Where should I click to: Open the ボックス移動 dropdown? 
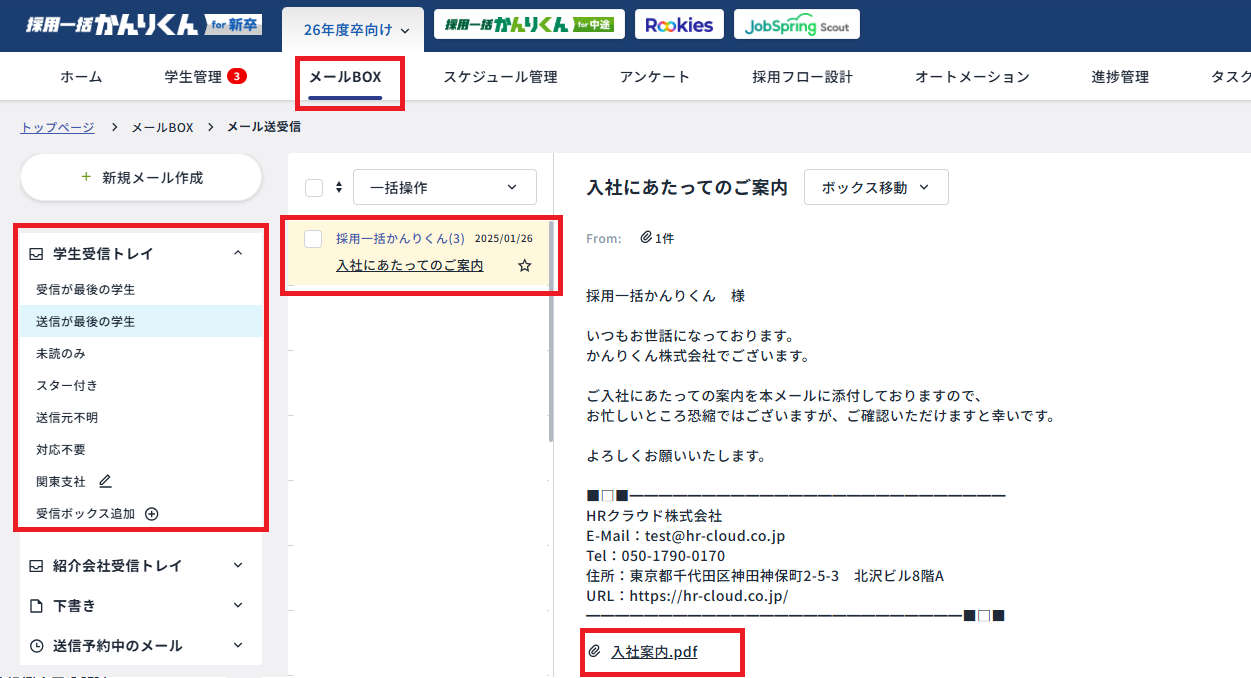point(875,186)
